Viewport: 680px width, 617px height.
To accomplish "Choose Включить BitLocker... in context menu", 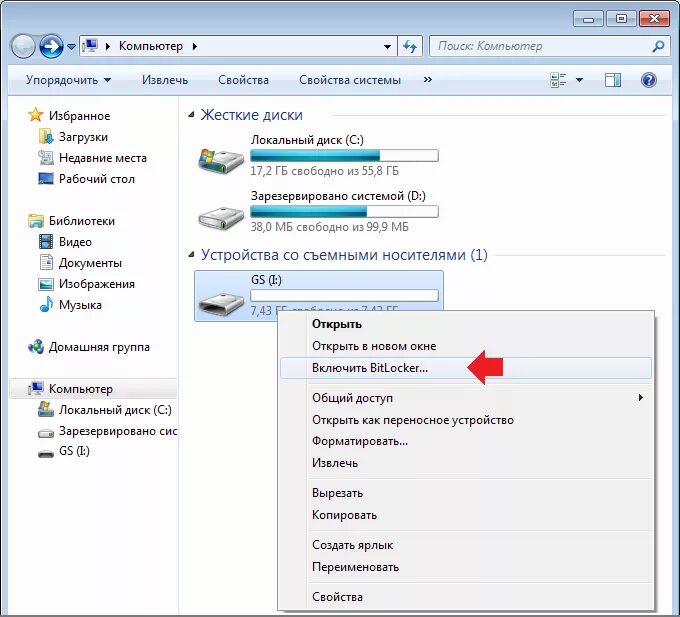I will [466, 368].
